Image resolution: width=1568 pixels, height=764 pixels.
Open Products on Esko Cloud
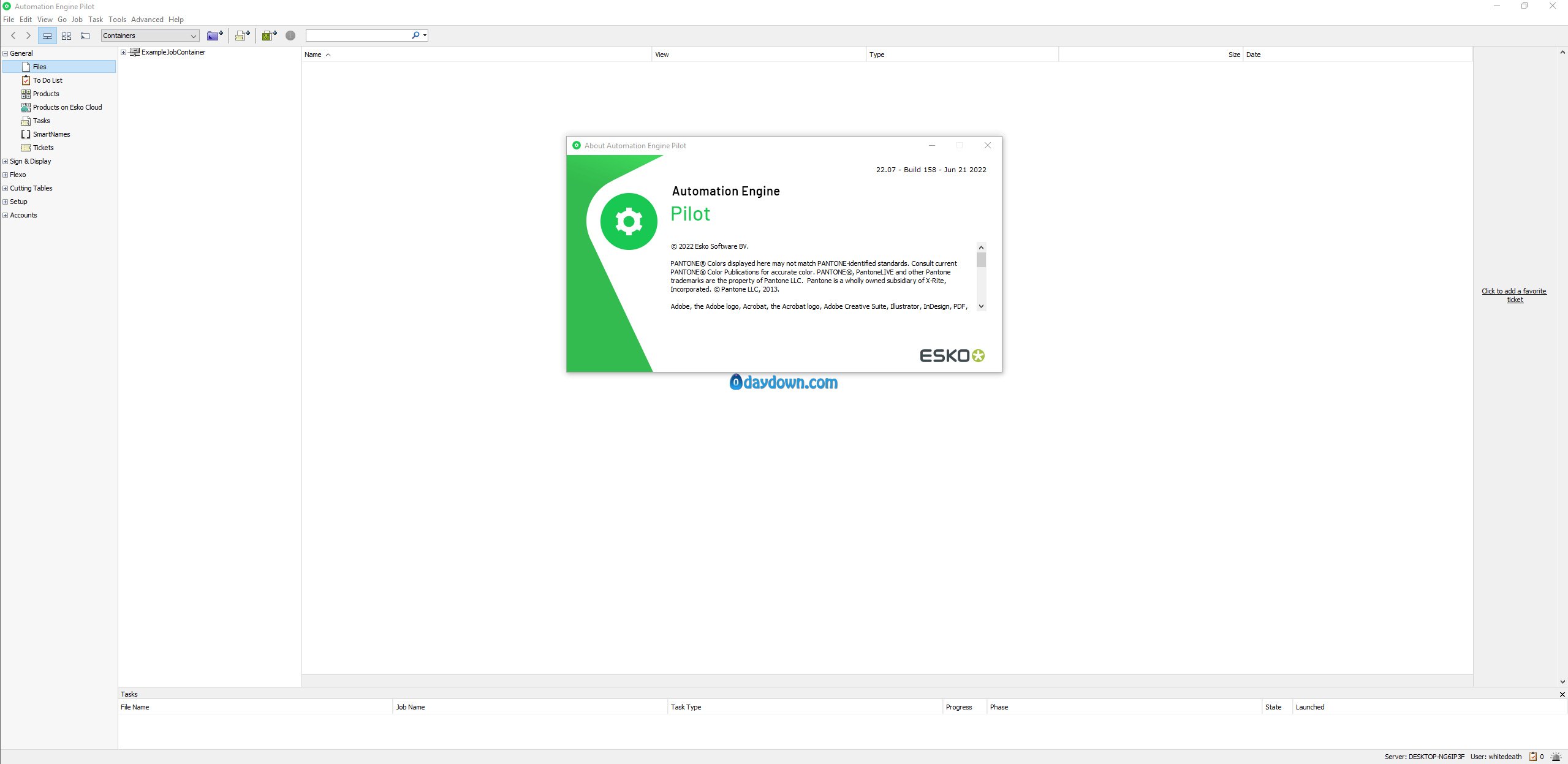(x=67, y=107)
